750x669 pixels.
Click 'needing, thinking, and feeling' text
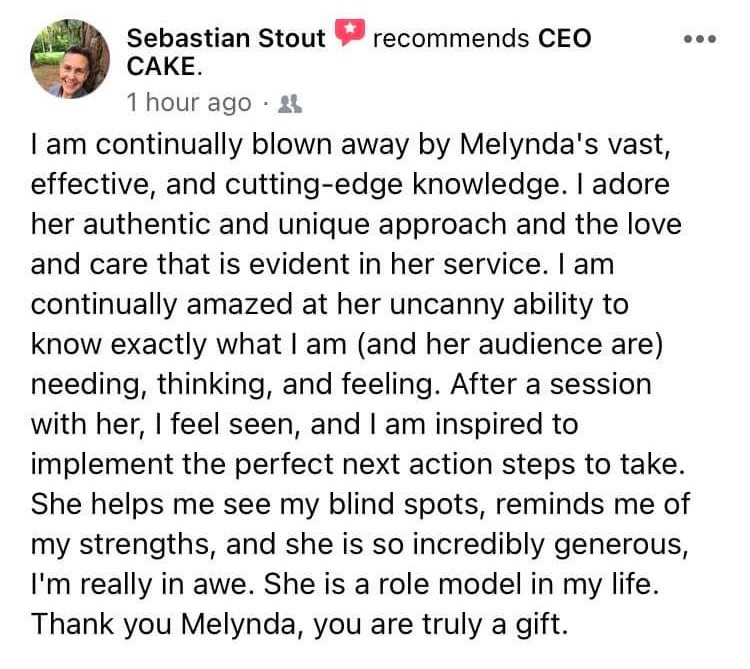235,383
